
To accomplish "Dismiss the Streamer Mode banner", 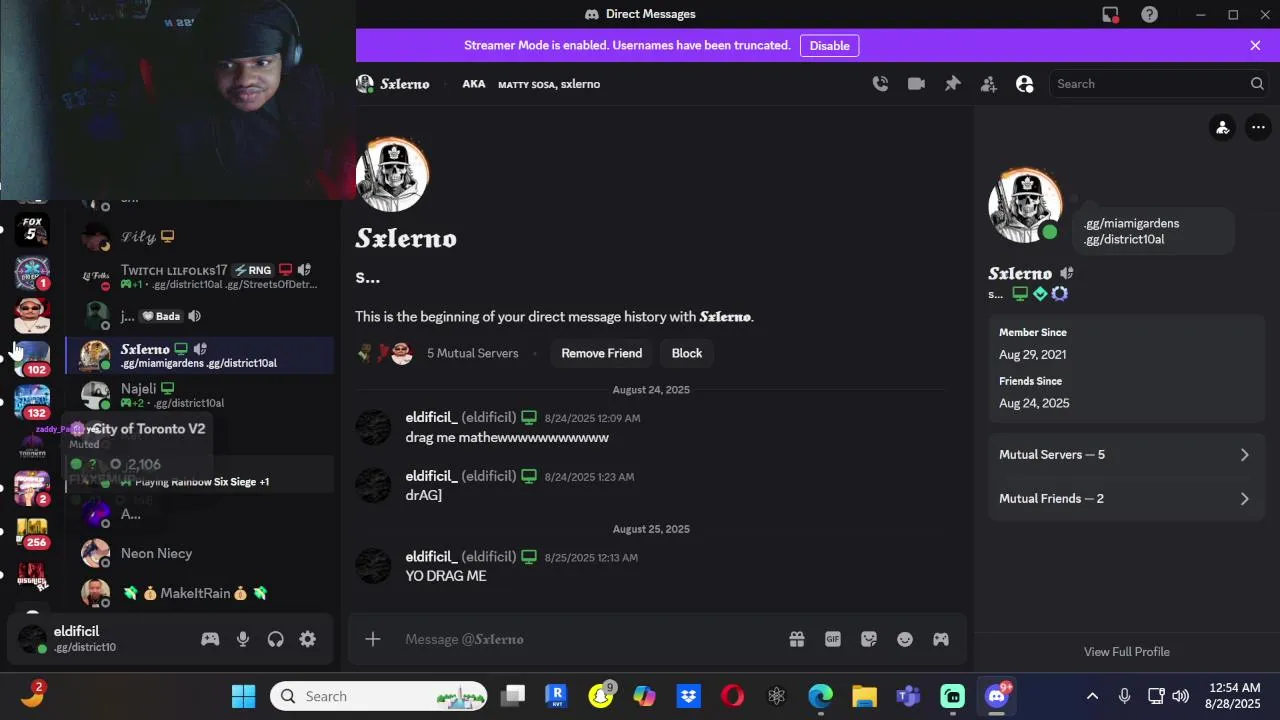I will (x=1255, y=46).
